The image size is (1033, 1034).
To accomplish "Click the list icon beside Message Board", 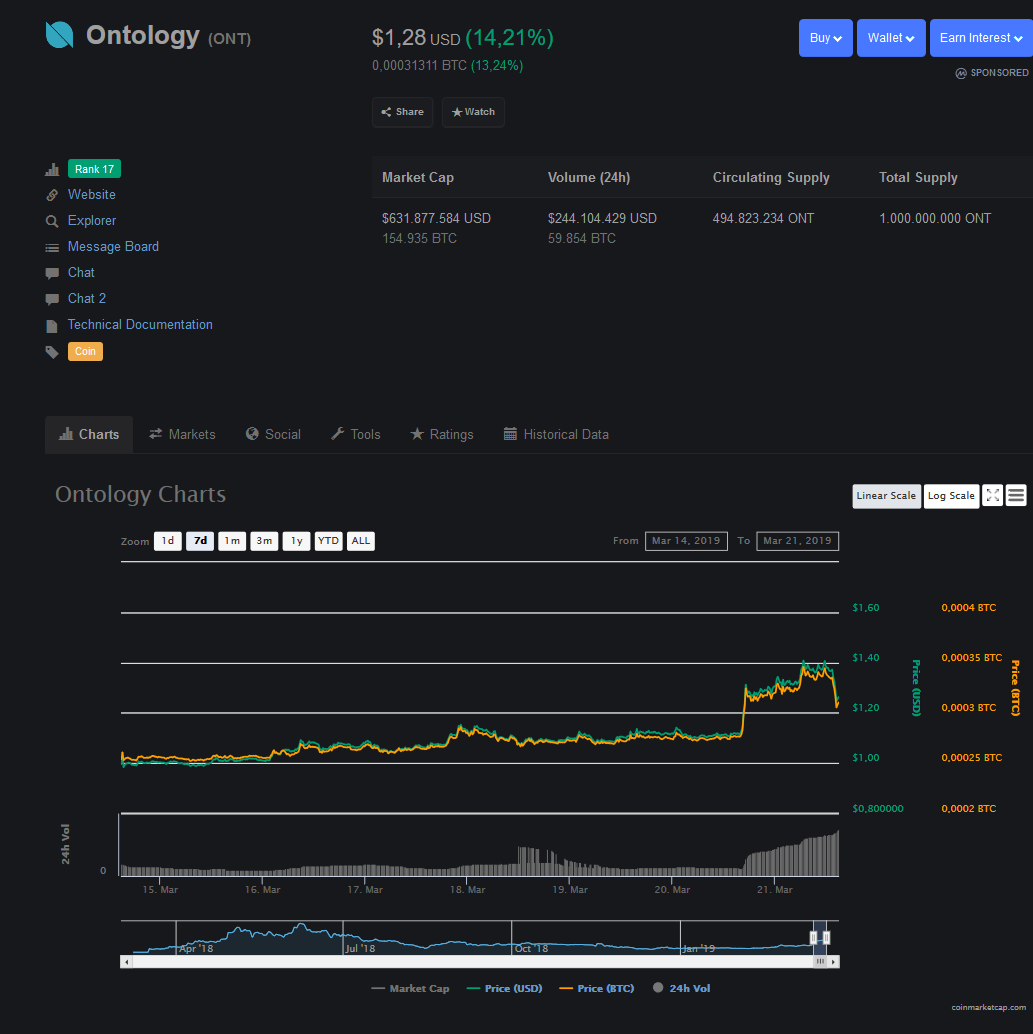I will (52, 247).
